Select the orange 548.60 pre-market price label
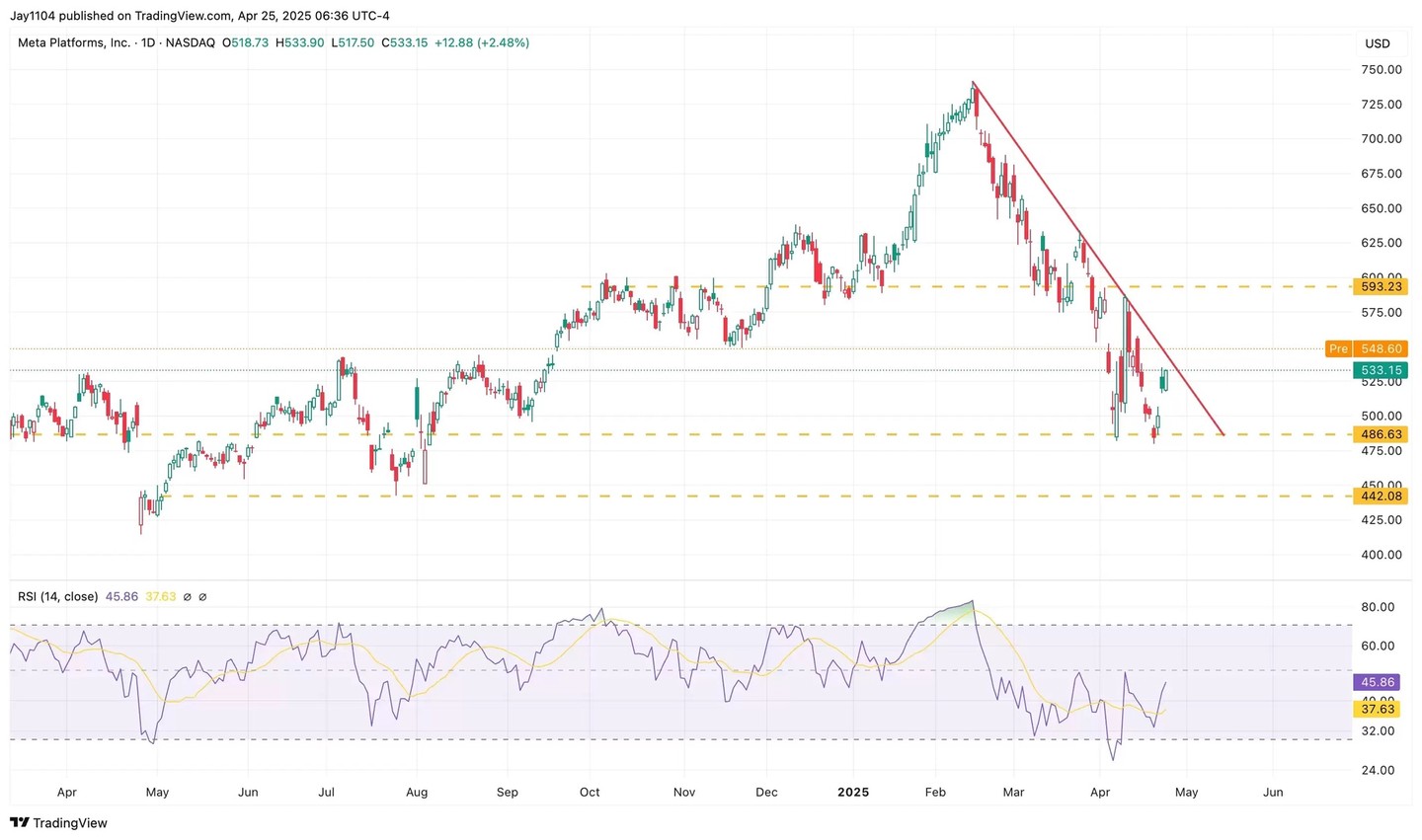 1381,348
